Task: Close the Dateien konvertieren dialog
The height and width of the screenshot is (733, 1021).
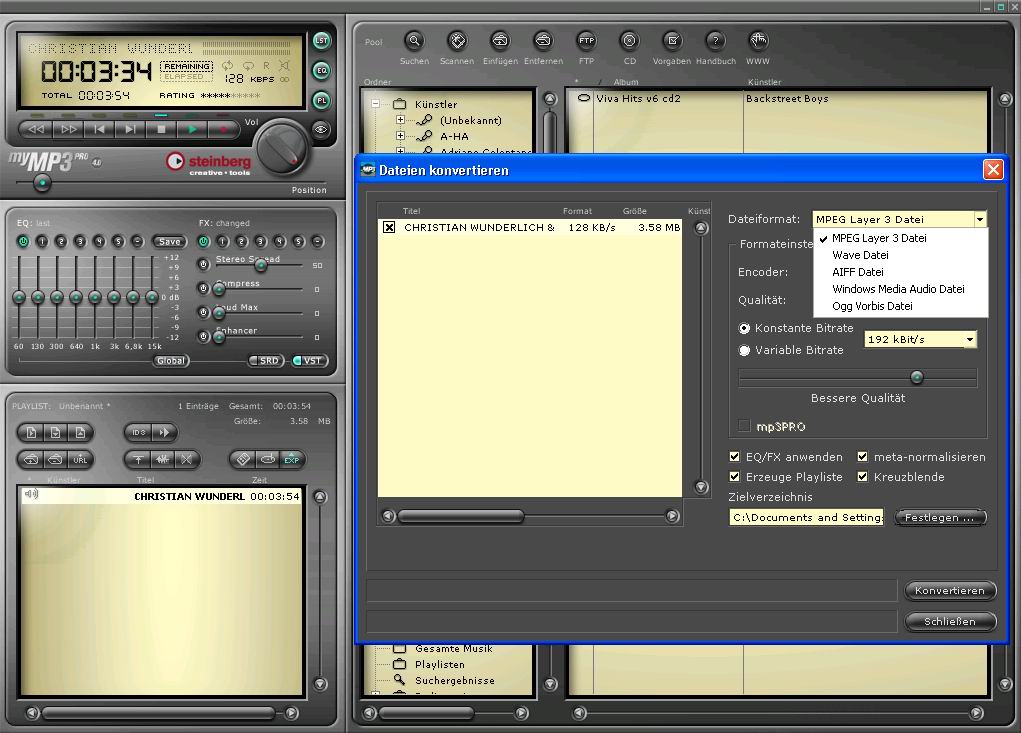Action: point(993,170)
